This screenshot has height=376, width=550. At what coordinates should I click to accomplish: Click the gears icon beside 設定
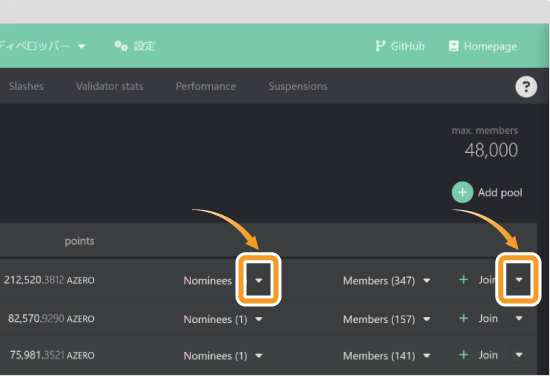pyautogui.click(x=121, y=46)
